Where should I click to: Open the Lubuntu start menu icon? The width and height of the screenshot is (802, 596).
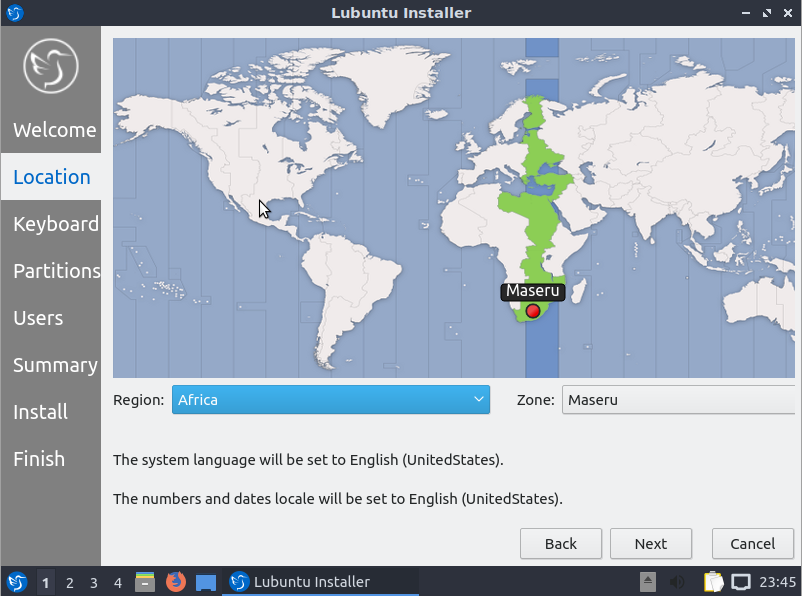tap(17, 582)
